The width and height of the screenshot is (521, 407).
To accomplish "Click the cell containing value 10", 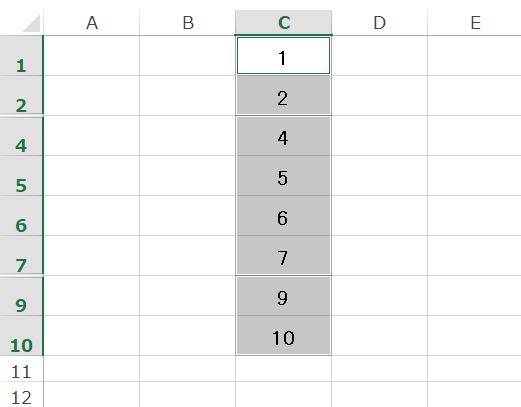I will tap(284, 336).
